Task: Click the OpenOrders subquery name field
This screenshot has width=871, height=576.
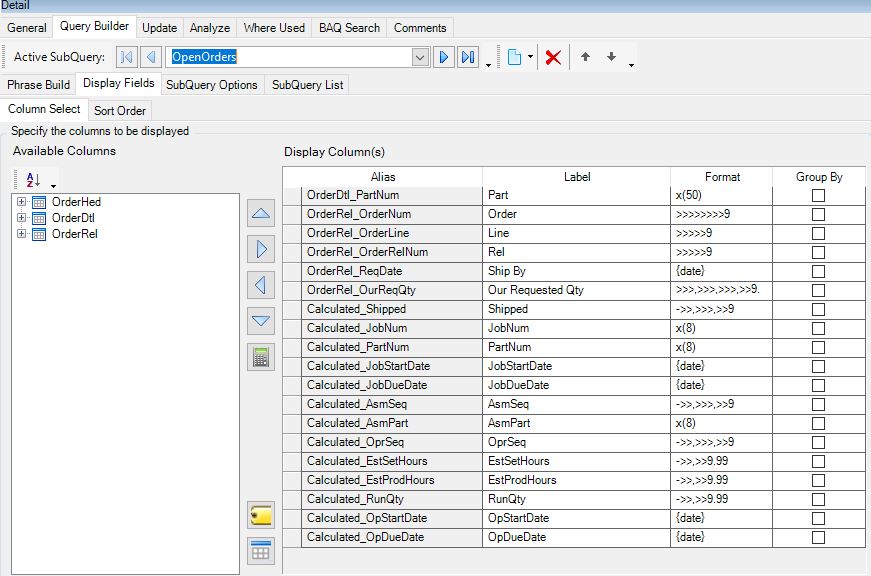Action: coord(289,57)
